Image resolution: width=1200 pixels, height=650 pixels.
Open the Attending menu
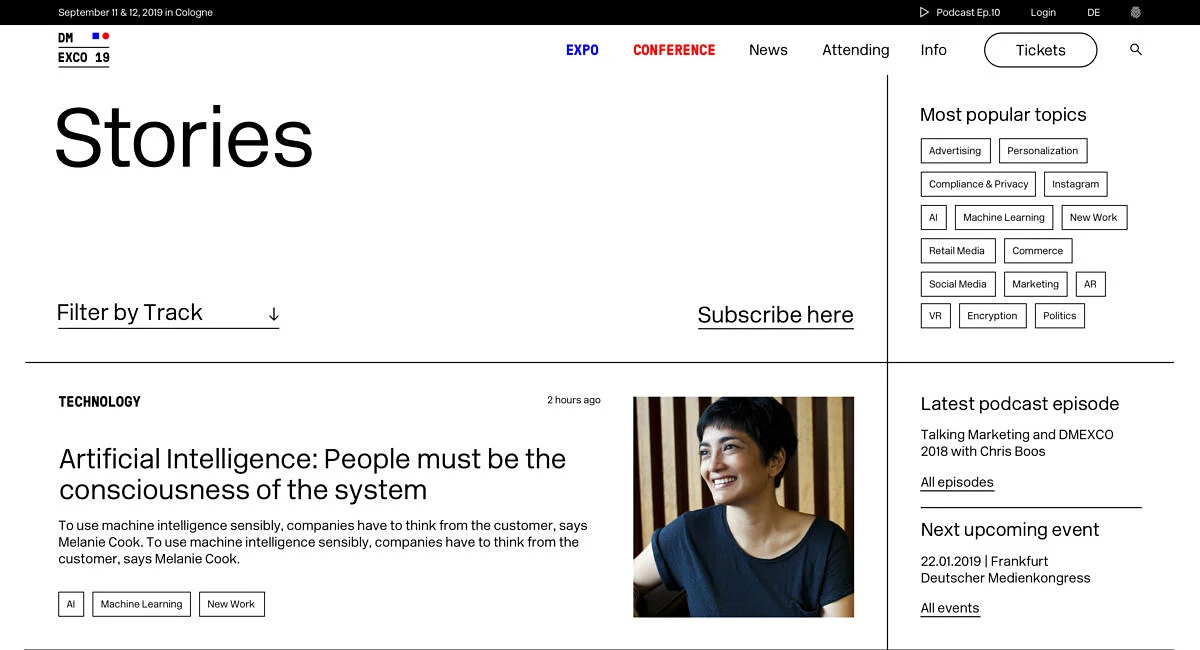pos(855,50)
